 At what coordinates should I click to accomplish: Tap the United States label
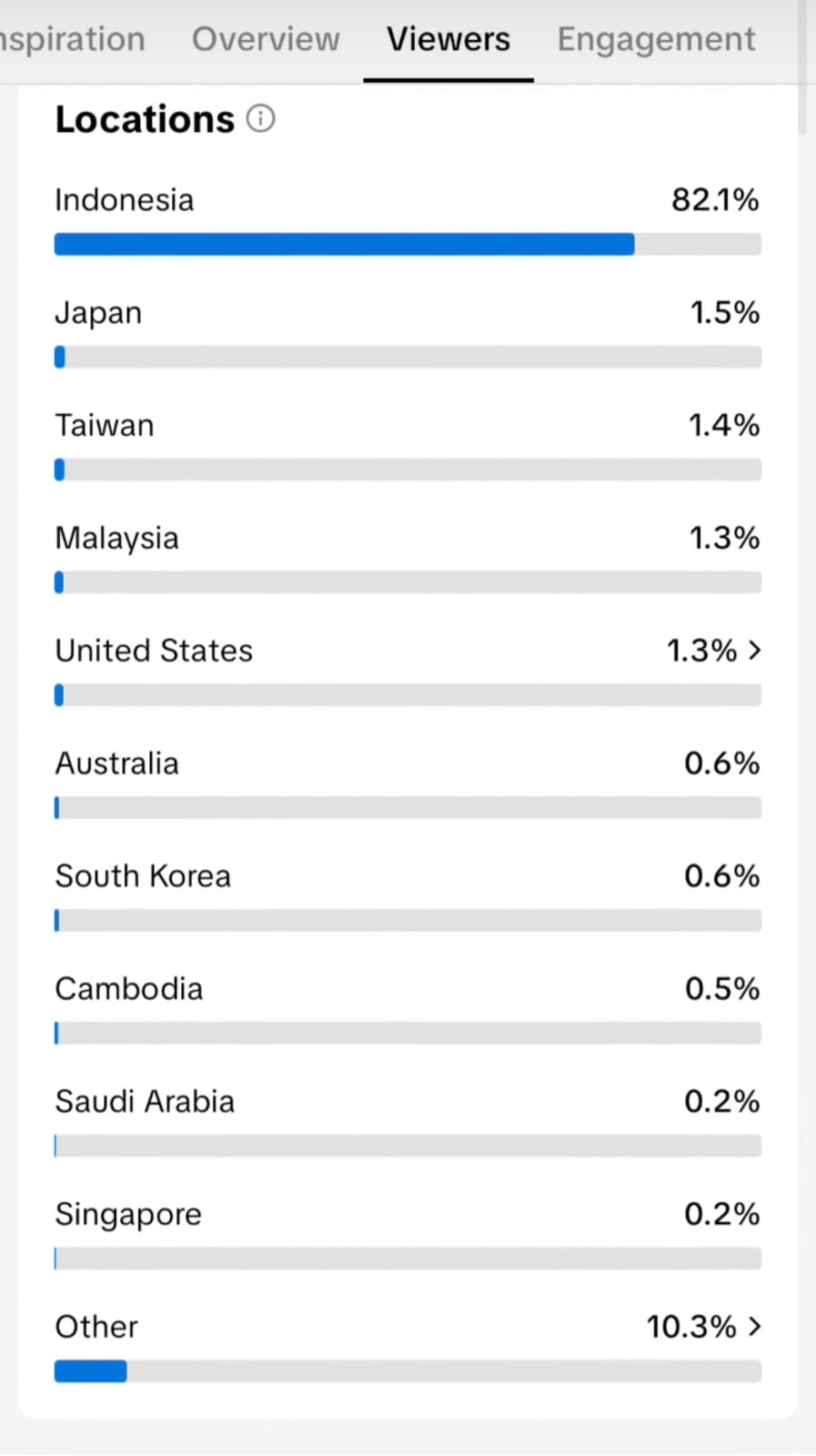point(154,651)
